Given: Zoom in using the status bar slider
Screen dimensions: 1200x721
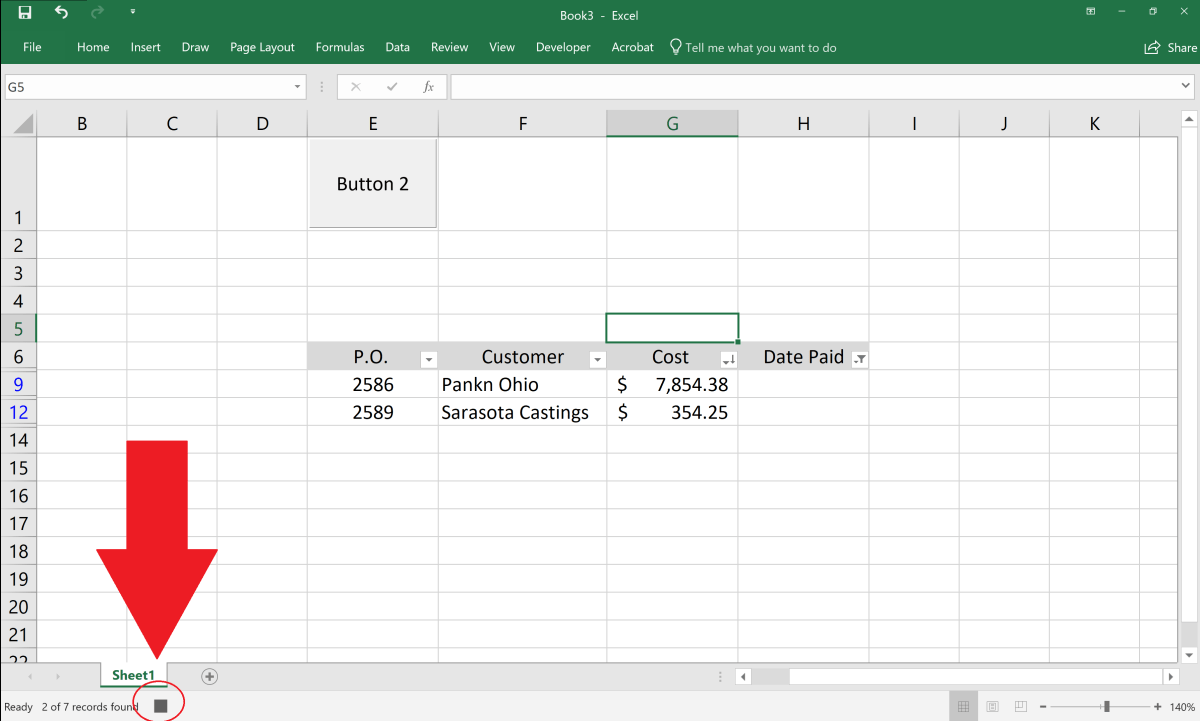Looking at the screenshot, I should [x=1157, y=705].
